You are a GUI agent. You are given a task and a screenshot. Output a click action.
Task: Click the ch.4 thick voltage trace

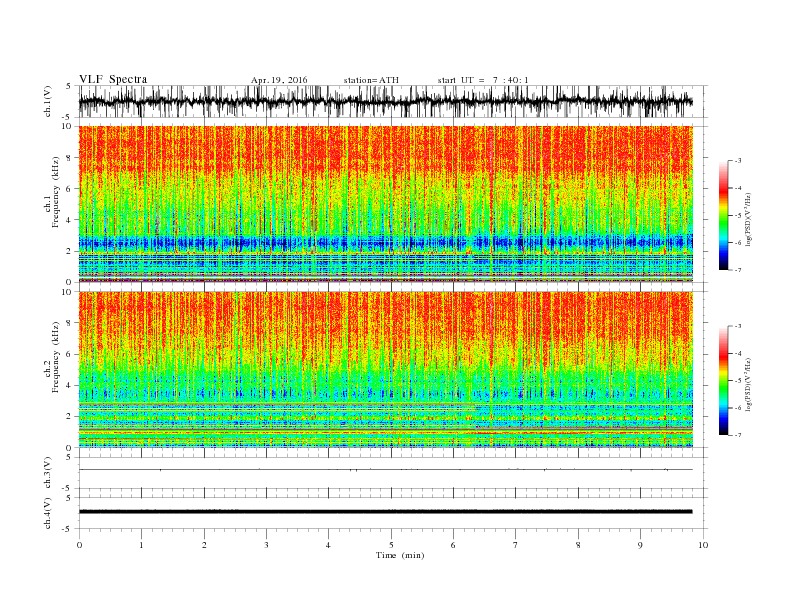pyautogui.click(x=385, y=512)
